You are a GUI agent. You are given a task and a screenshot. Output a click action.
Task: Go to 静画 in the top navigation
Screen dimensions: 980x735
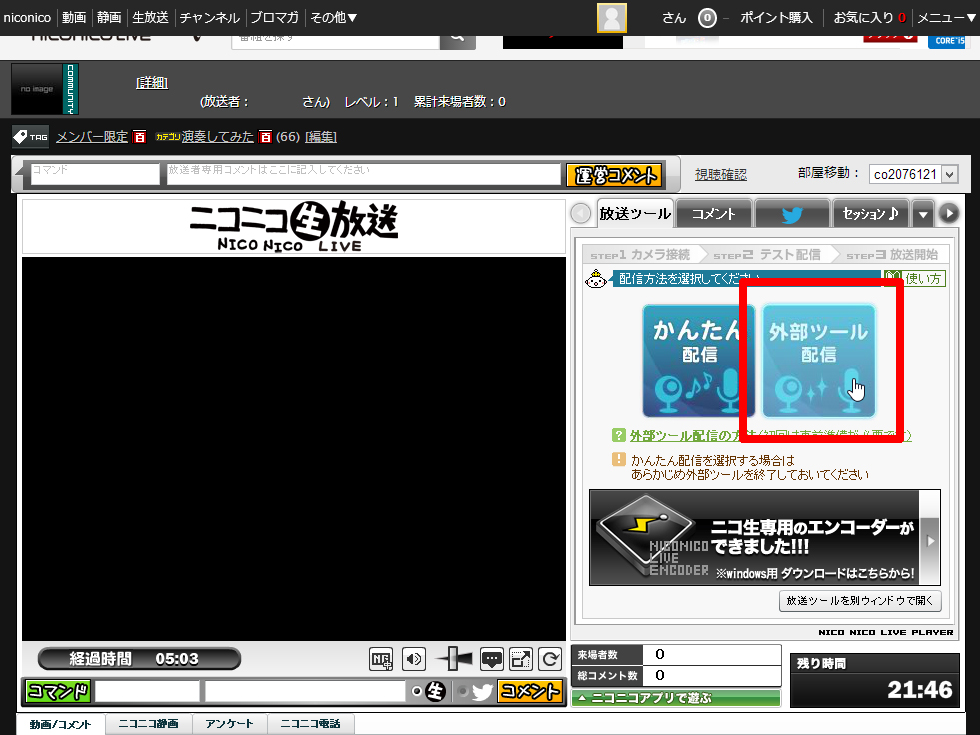click(x=109, y=18)
